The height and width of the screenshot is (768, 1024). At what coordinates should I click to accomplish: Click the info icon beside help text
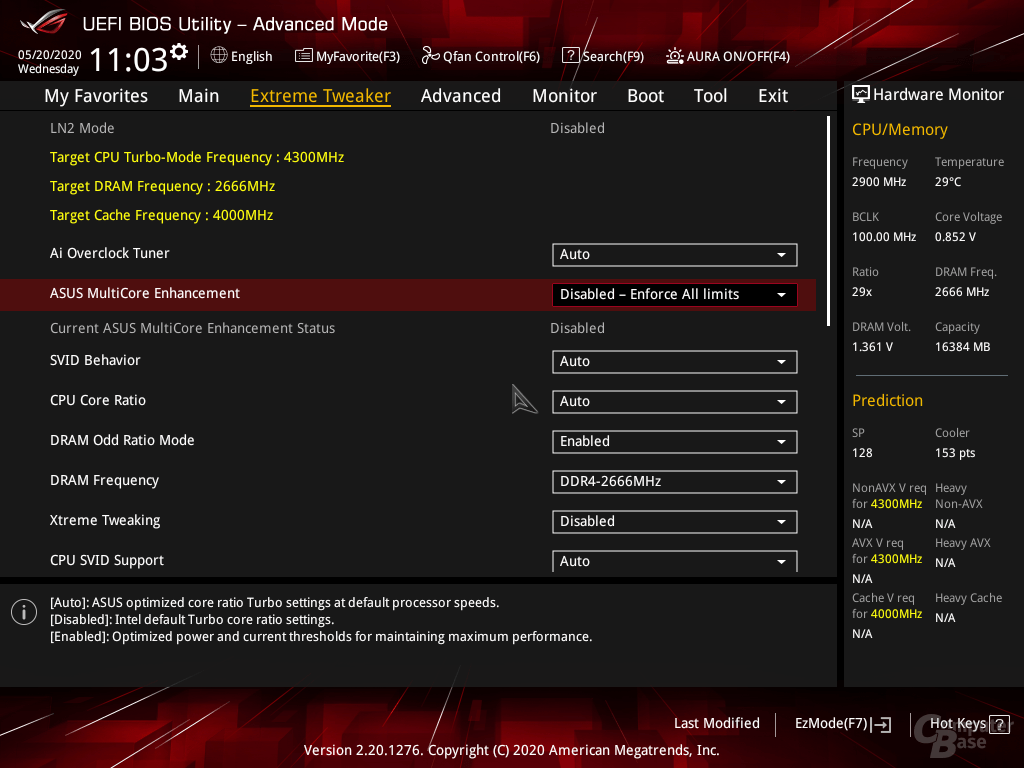pos(24,612)
